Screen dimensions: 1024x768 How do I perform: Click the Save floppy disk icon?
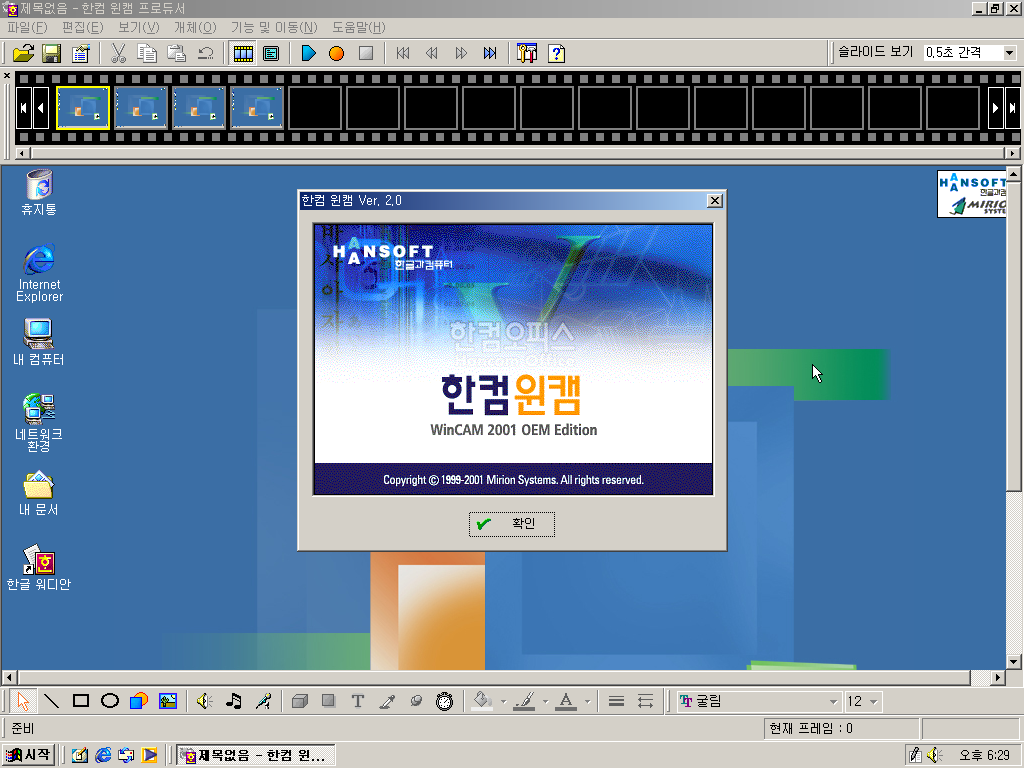coord(52,53)
